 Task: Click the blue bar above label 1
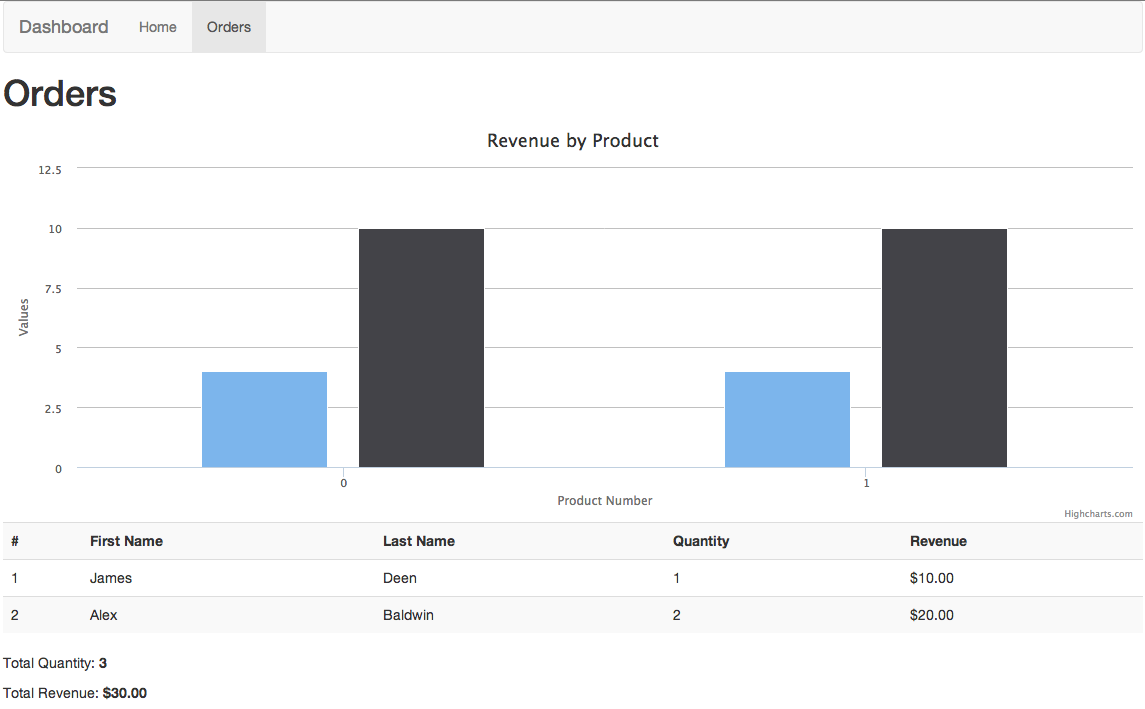pos(787,420)
